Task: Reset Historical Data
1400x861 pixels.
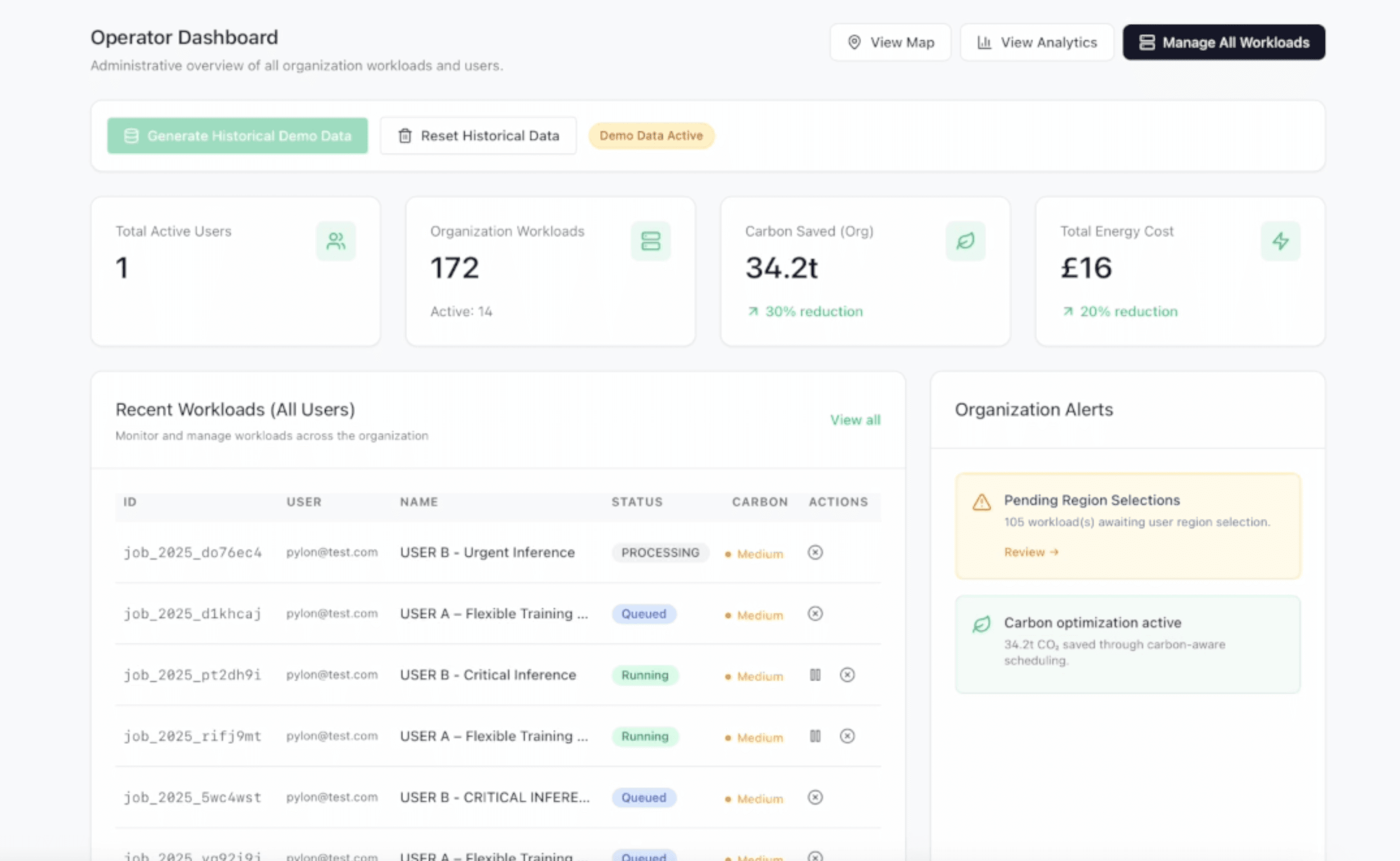Action: [x=478, y=135]
